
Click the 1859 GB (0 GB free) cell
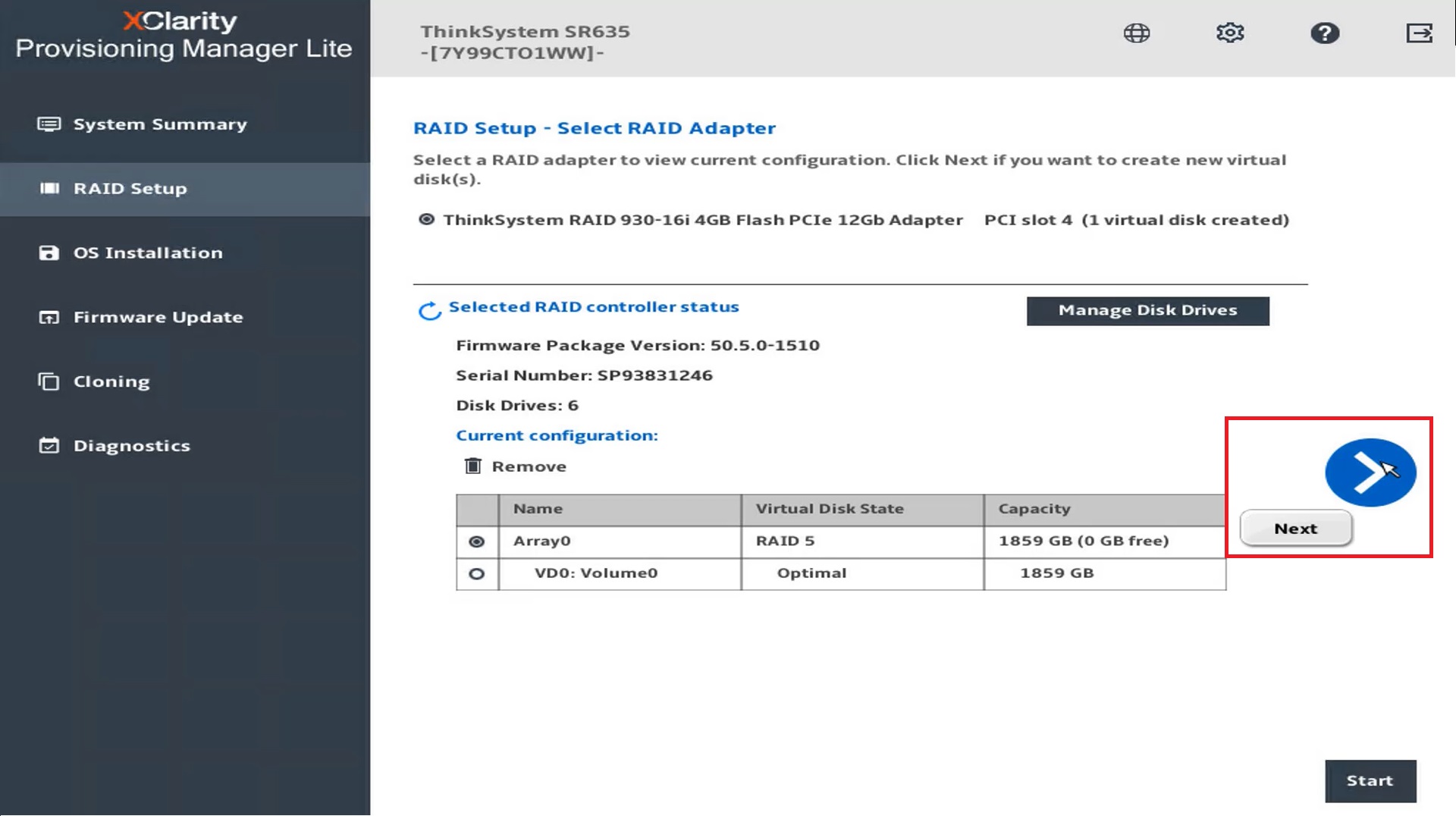(x=1105, y=541)
